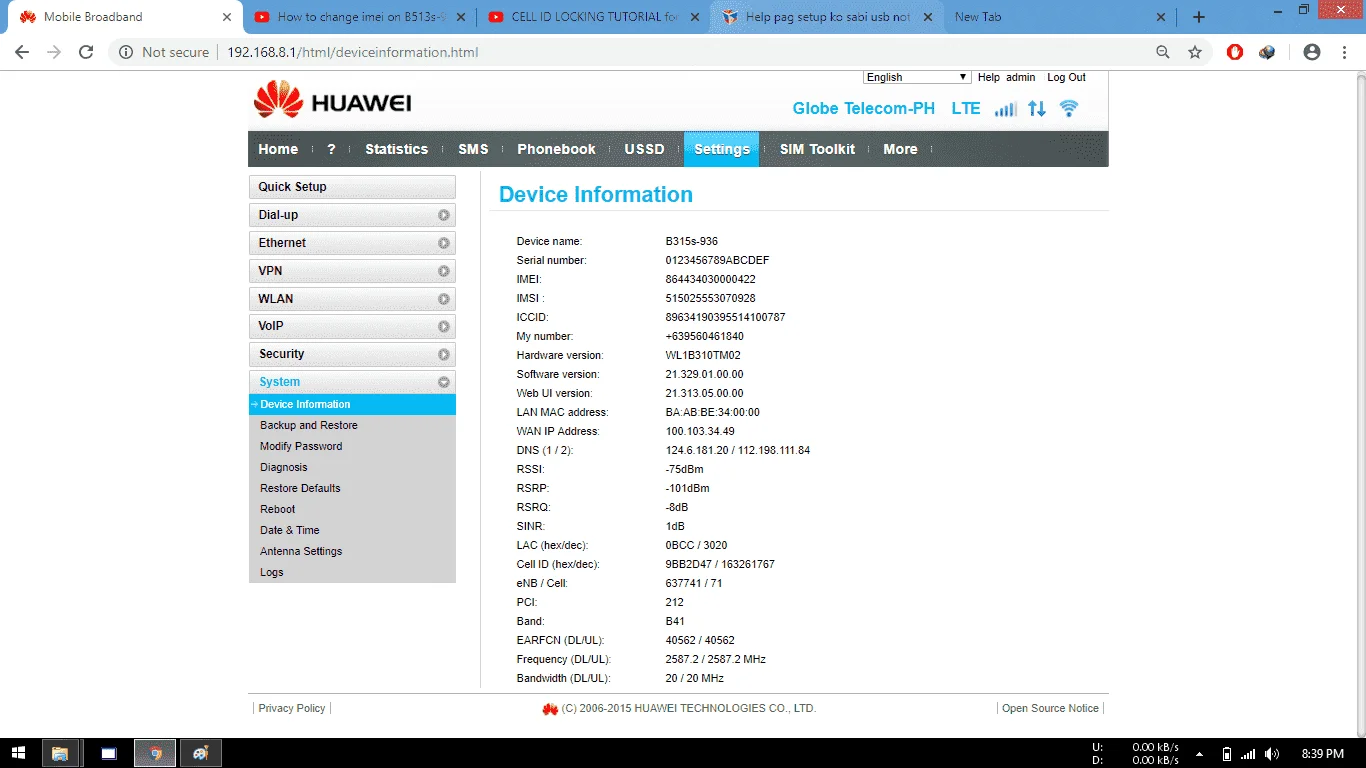The image size is (1366, 768).
Task: Click the browser forward arrow
Action: [x=54, y=52]
